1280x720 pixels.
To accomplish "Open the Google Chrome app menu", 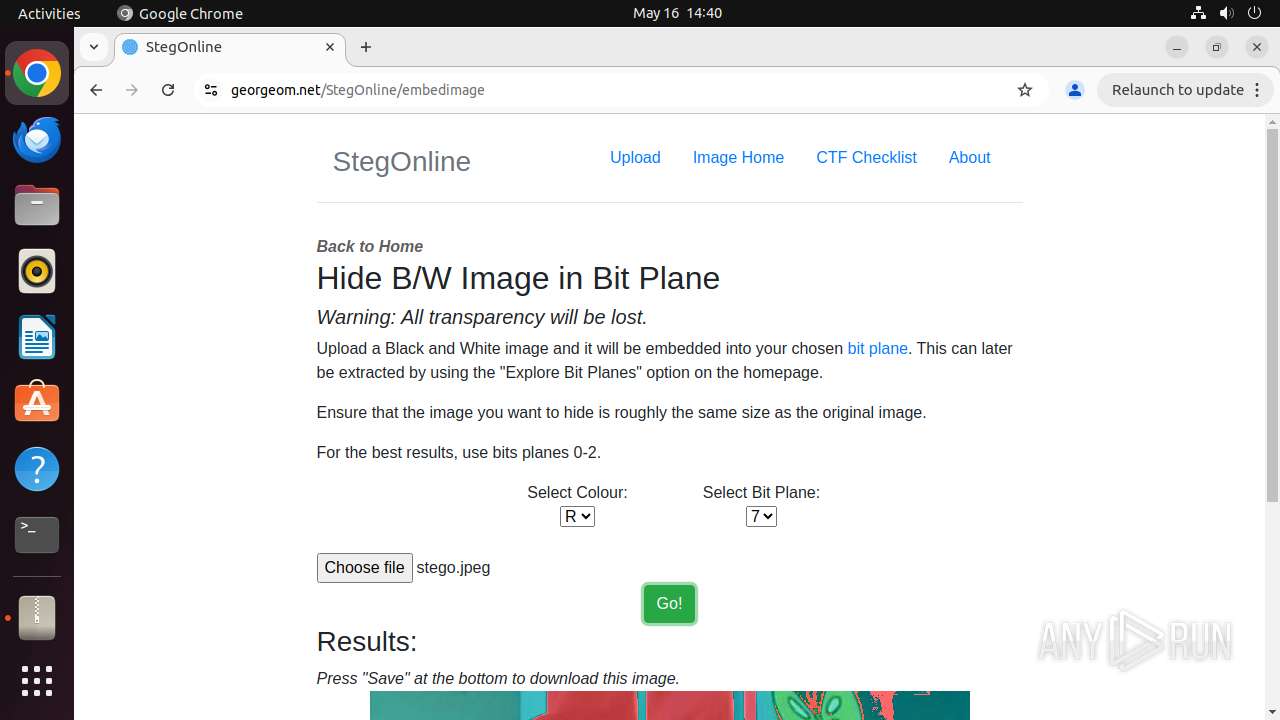I will coord(180,13).
